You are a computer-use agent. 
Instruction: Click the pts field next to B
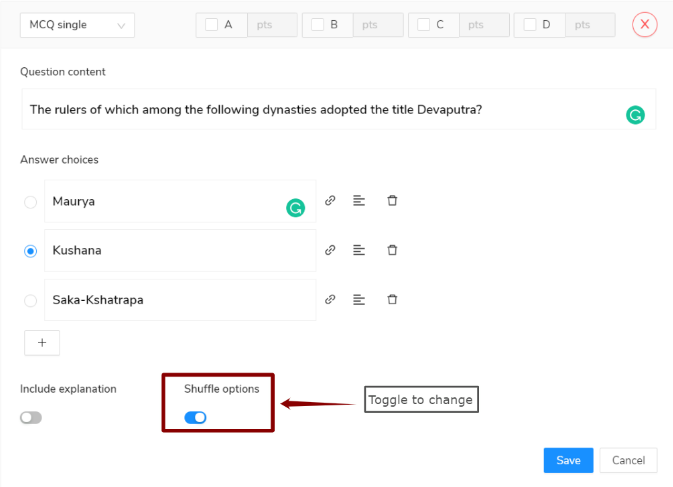point(378,25)
